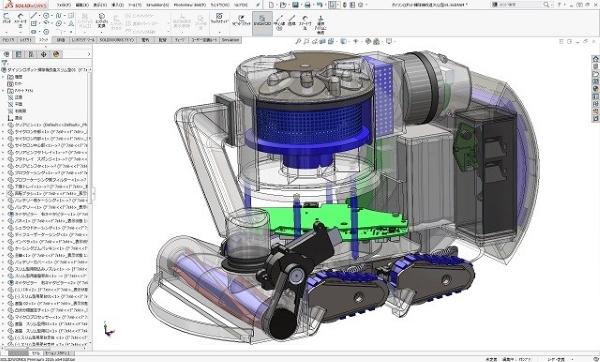Expand the history folder in feature tree

pyautogui.click(x=3, y=77)
